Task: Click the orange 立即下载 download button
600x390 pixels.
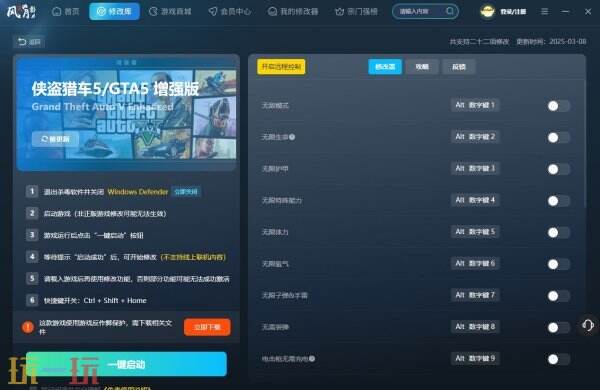Action: click(x=207, y=327)
